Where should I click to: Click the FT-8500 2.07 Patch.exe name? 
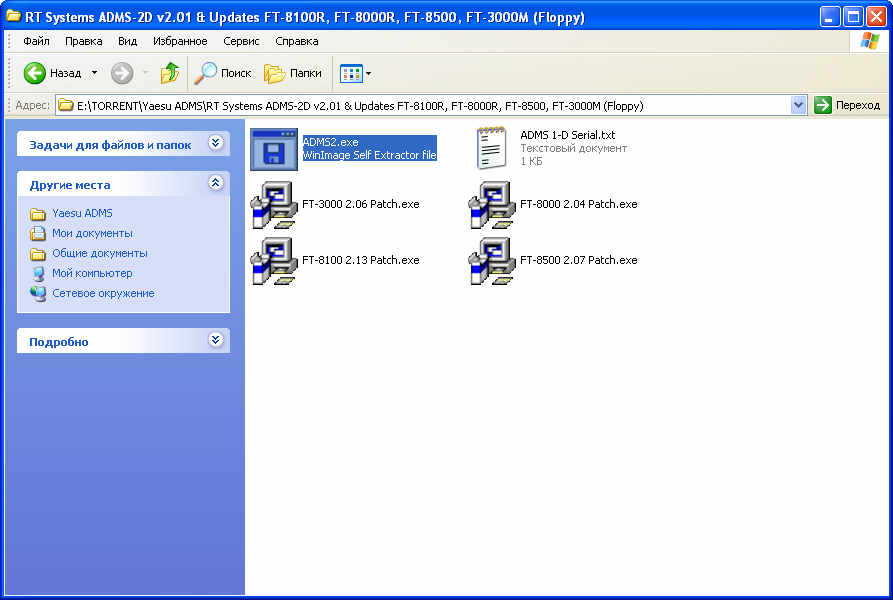point(579,260)
